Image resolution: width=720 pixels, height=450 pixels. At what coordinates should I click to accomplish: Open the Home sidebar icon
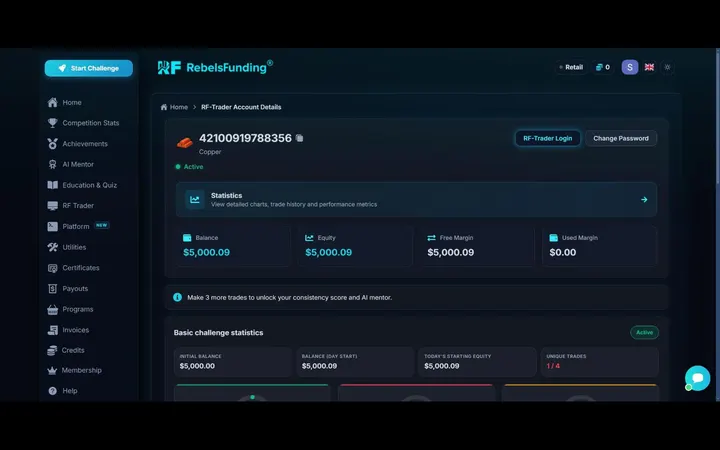tap(53, 102)
